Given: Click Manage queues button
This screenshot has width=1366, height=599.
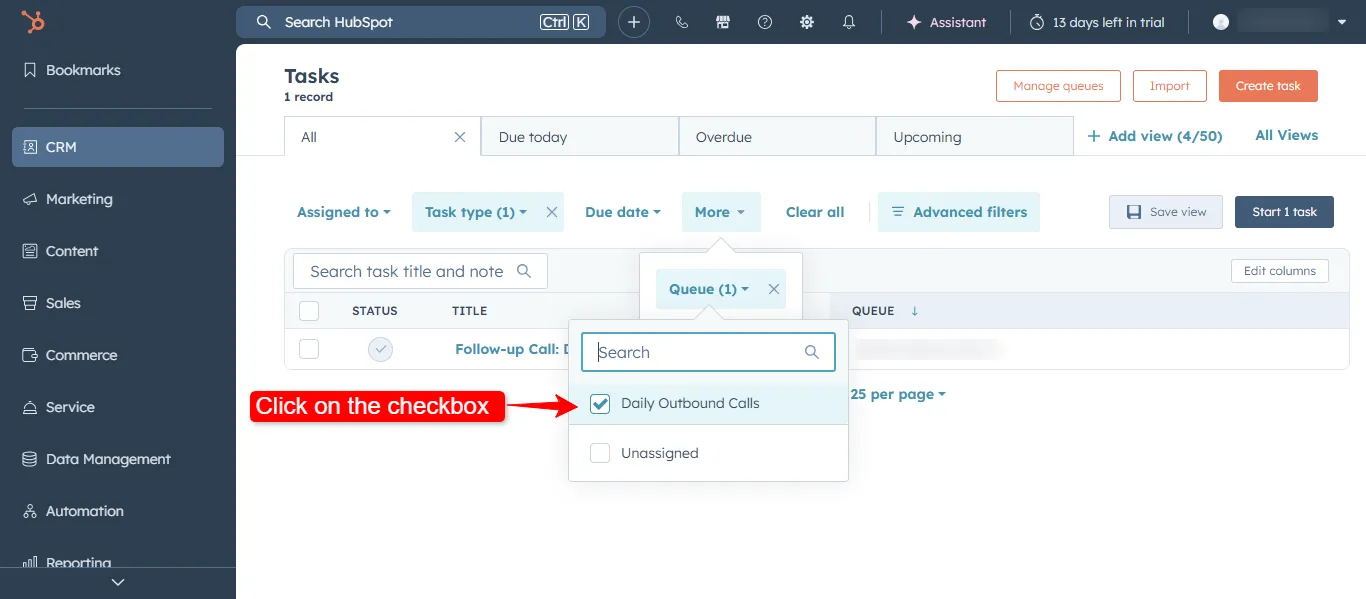Looking at the screenshot, I should pyautogui.click(x=1058, y=86).
